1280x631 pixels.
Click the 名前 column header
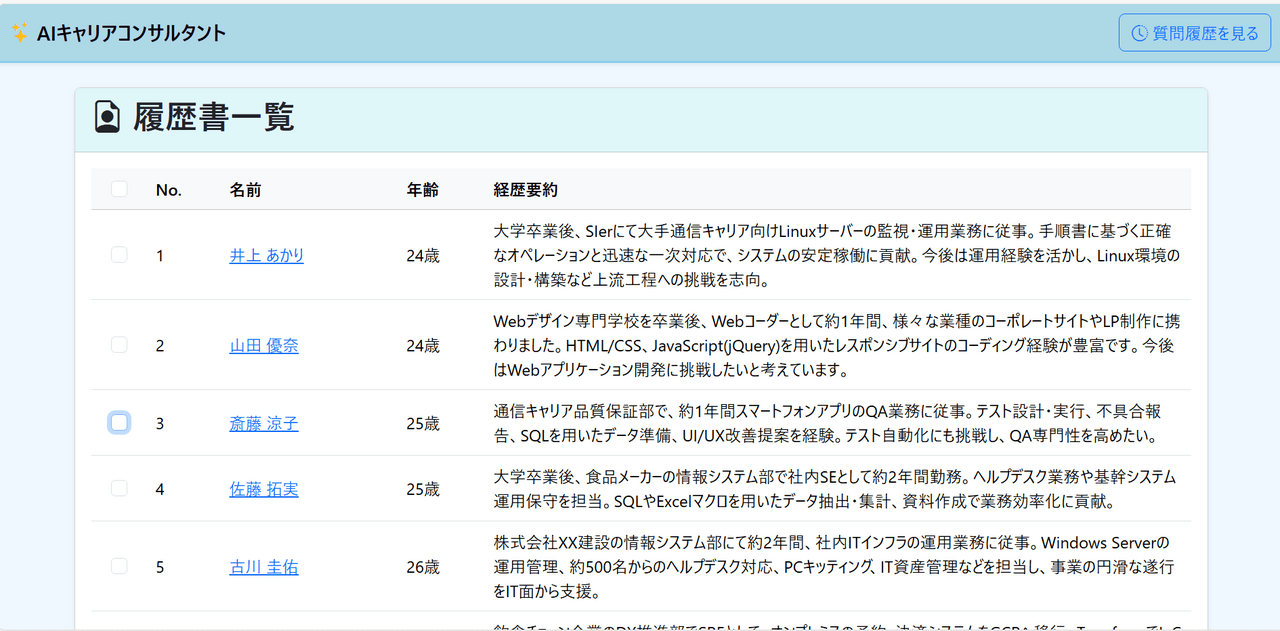pyautogui.click(x=245, y=190)
